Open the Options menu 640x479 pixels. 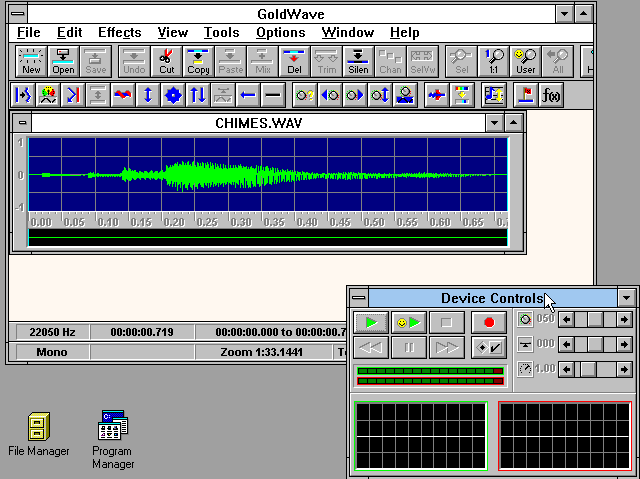281,33
